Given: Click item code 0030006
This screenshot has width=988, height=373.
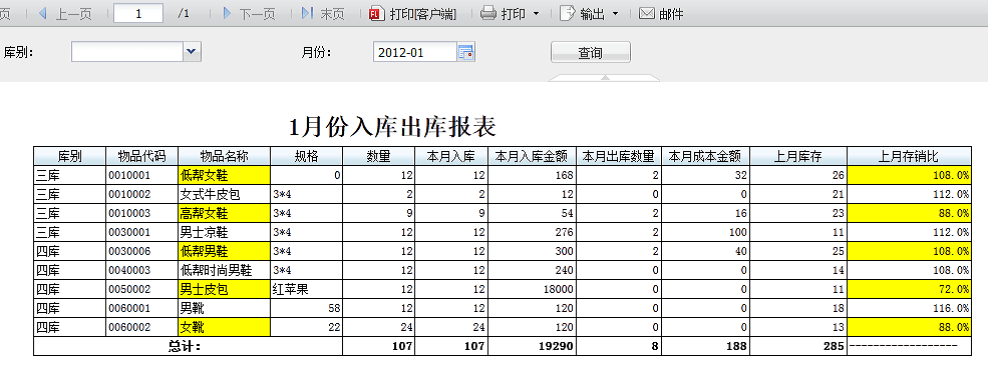Looking at the screenshot, I should pos(142,251).
